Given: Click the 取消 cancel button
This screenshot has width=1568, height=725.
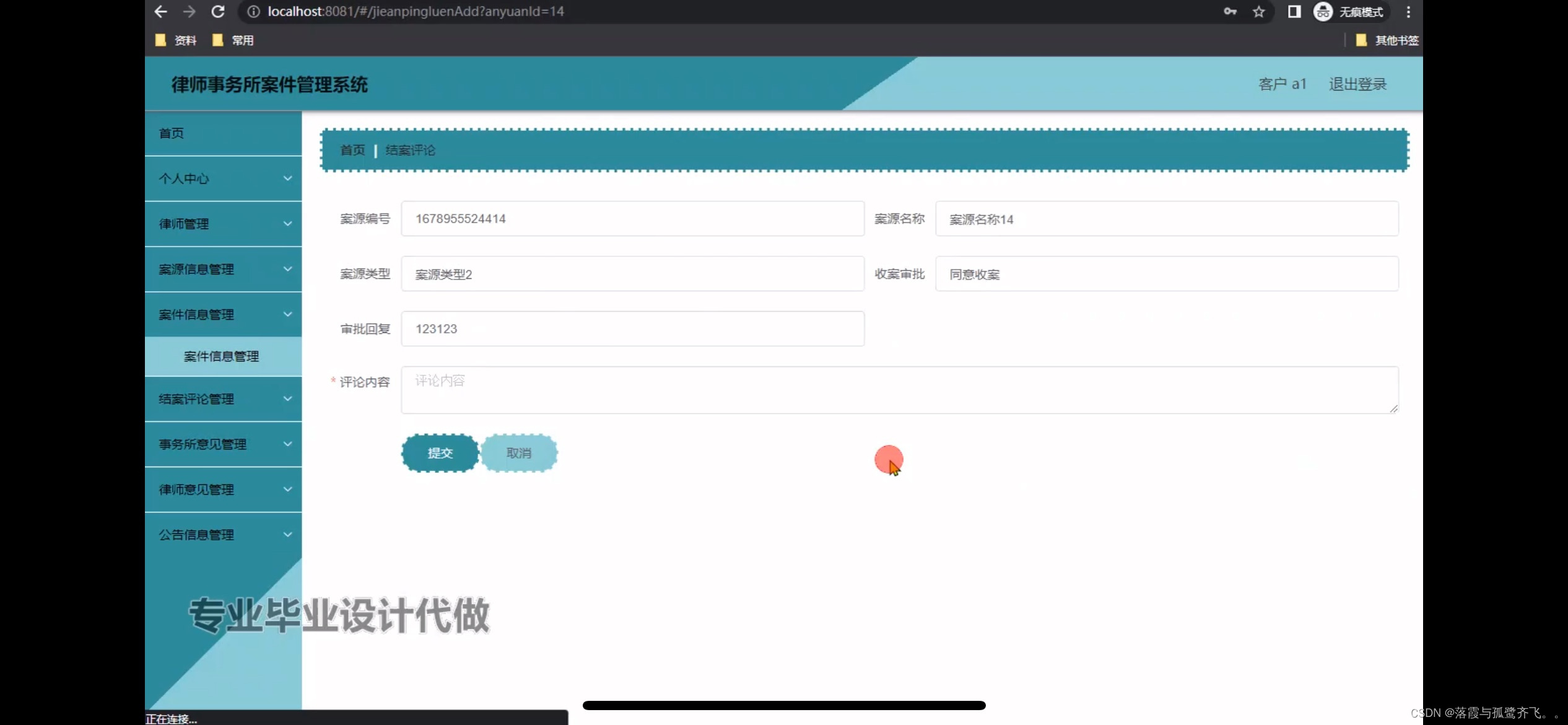Looking at the screenshot, I should pyautogui.click(x=519, y=453).
